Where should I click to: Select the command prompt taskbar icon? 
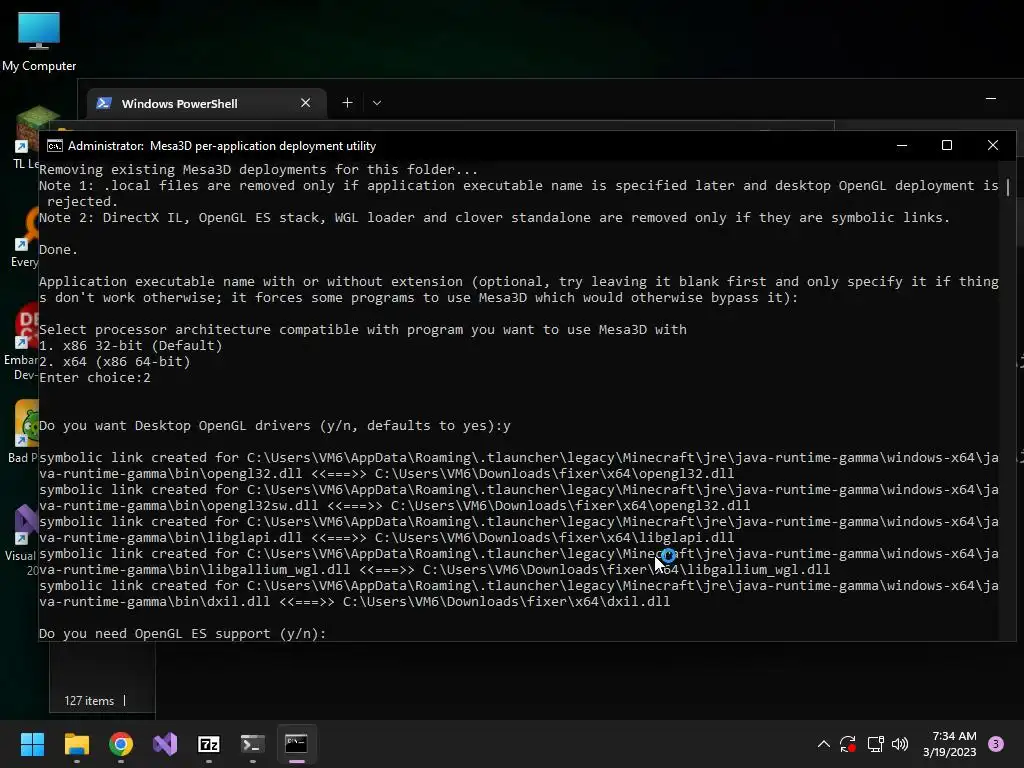(x=296, y=744)
